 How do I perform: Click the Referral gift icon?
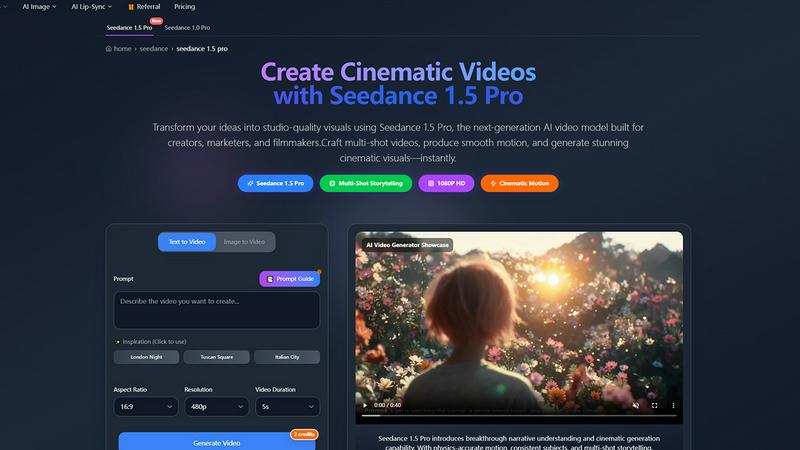pyautogui.click(x=131, y=7)
